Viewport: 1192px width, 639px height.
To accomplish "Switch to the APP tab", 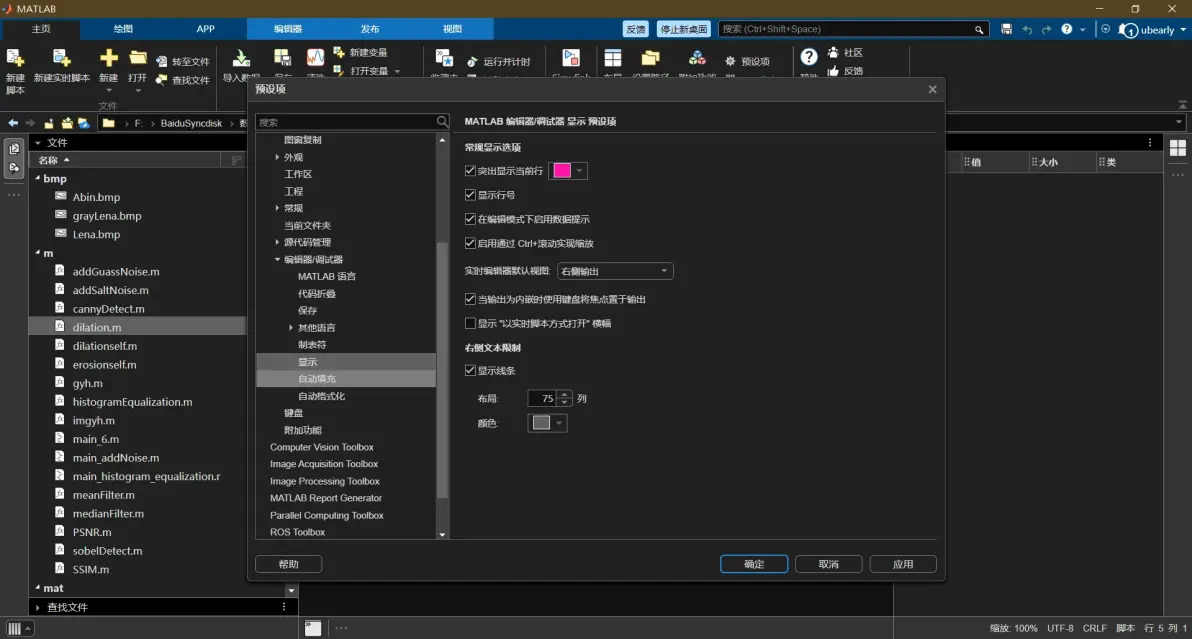I will tap(205, 29).
